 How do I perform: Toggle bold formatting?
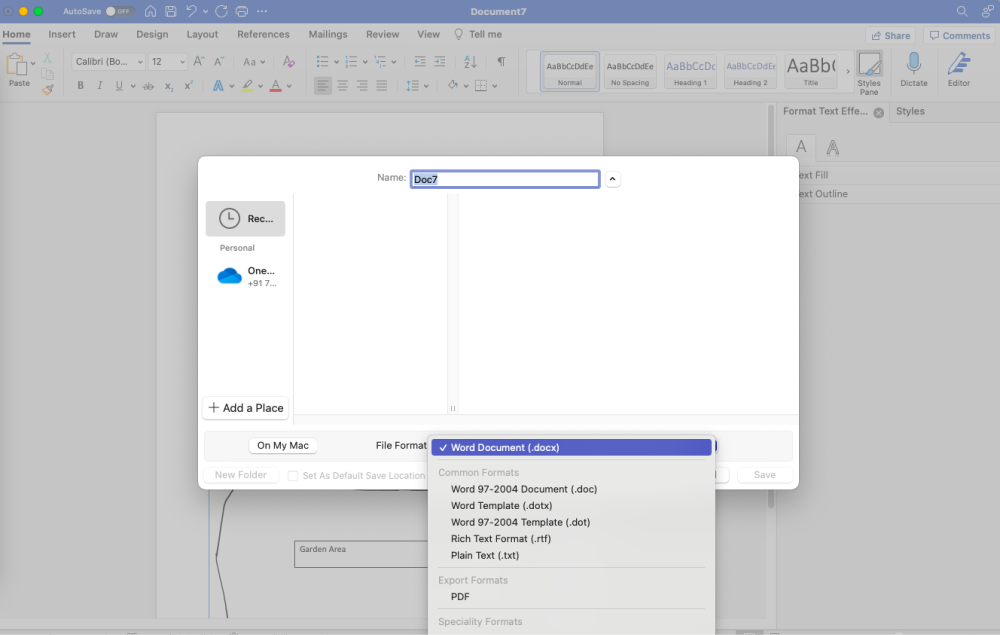pyautogui.click(x=81, y=85)
